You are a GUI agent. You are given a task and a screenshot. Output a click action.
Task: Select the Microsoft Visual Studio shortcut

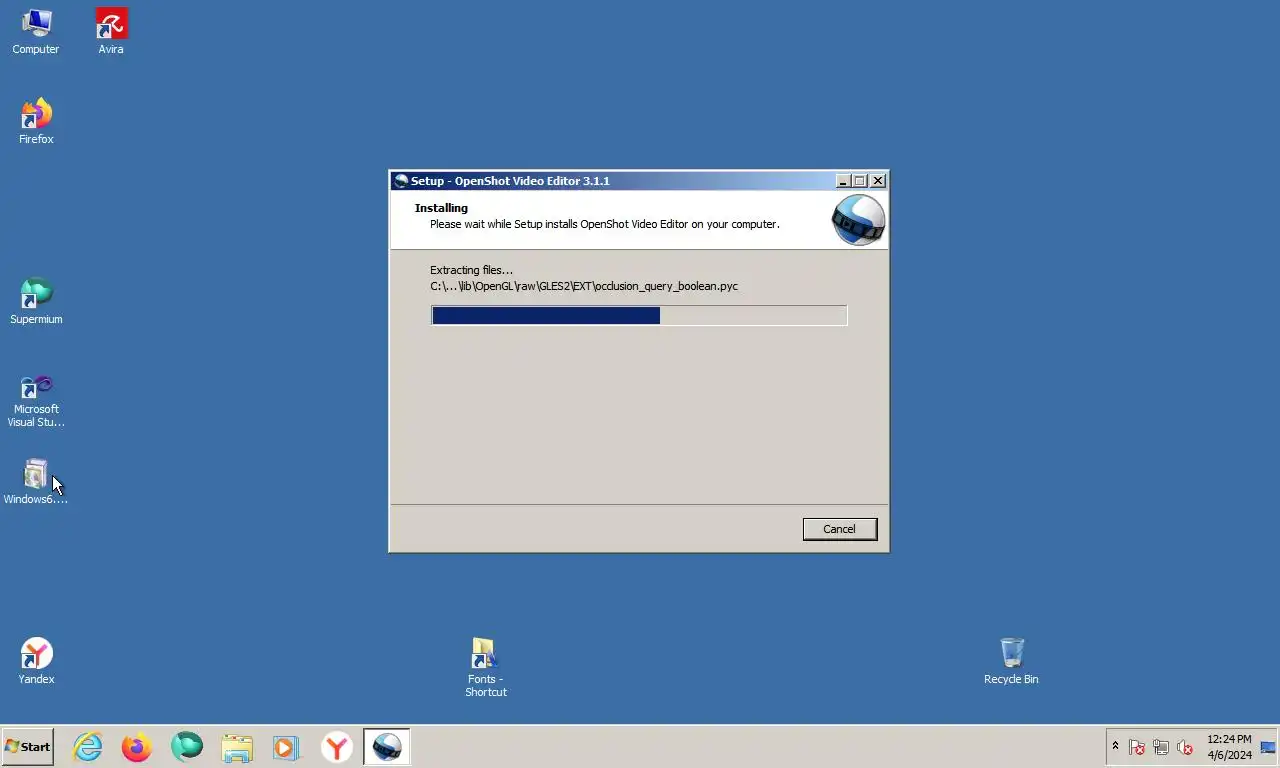(x=36, y=402)
